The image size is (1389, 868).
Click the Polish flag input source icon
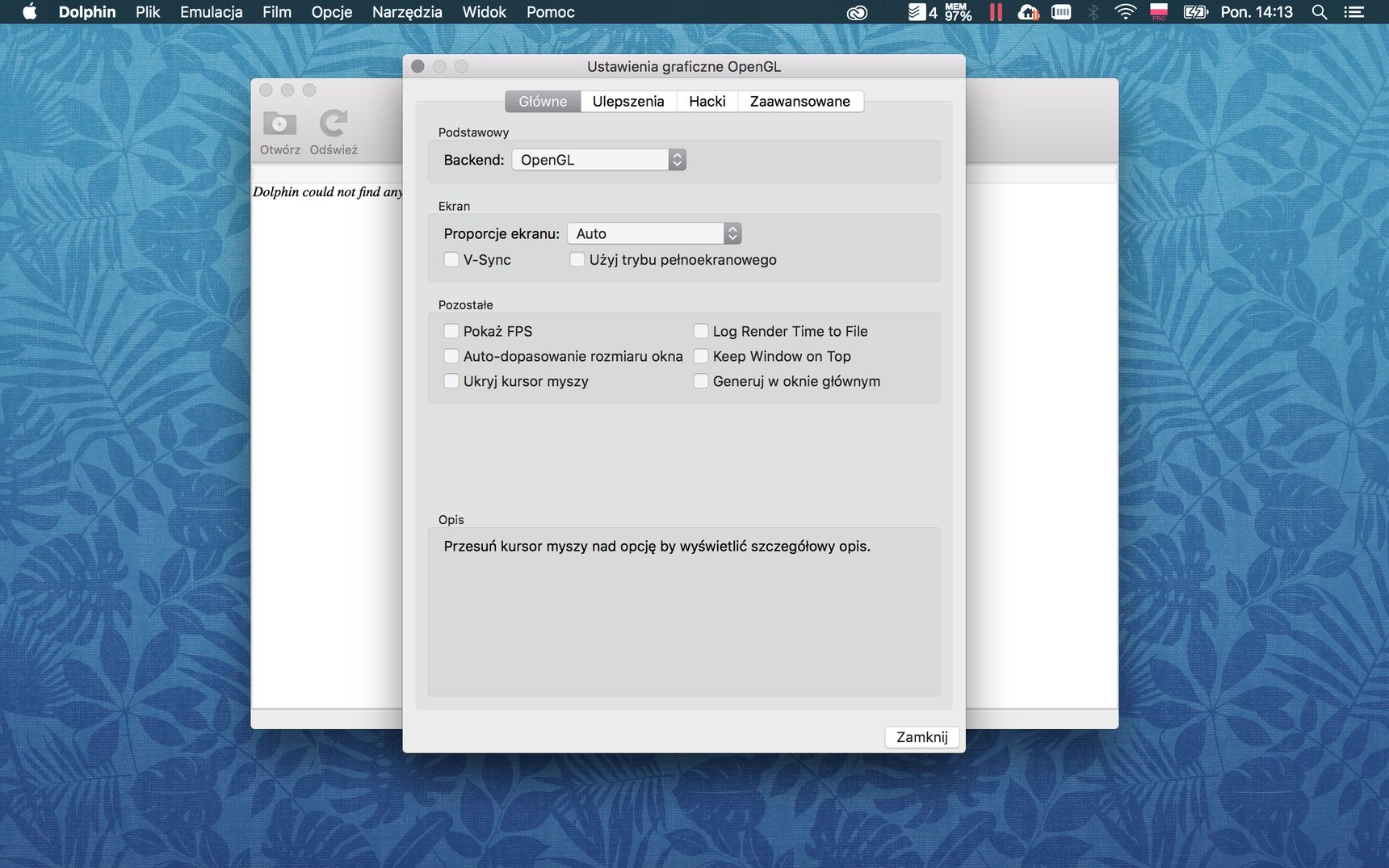point(1159,11)
